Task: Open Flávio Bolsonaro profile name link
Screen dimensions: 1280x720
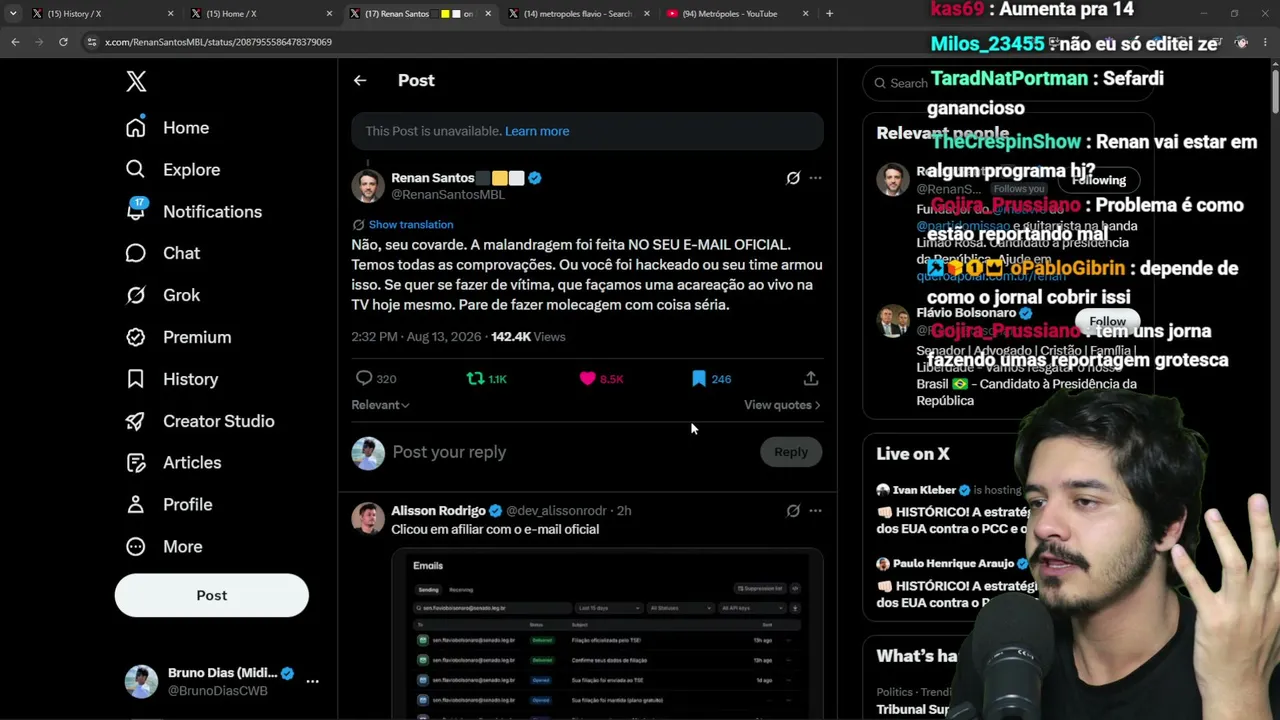Action: (x=966, y=313)
